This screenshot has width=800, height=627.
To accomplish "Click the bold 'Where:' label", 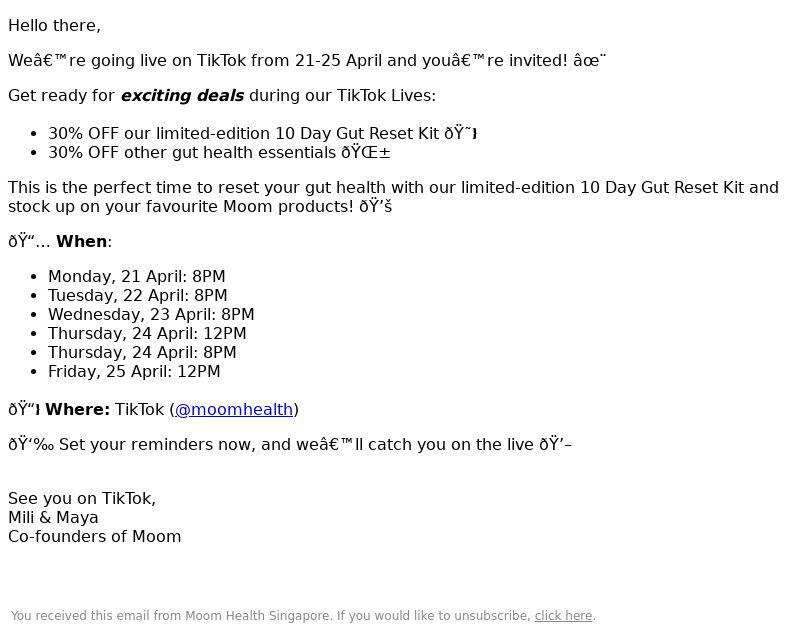I will click(x=78, y=410).
